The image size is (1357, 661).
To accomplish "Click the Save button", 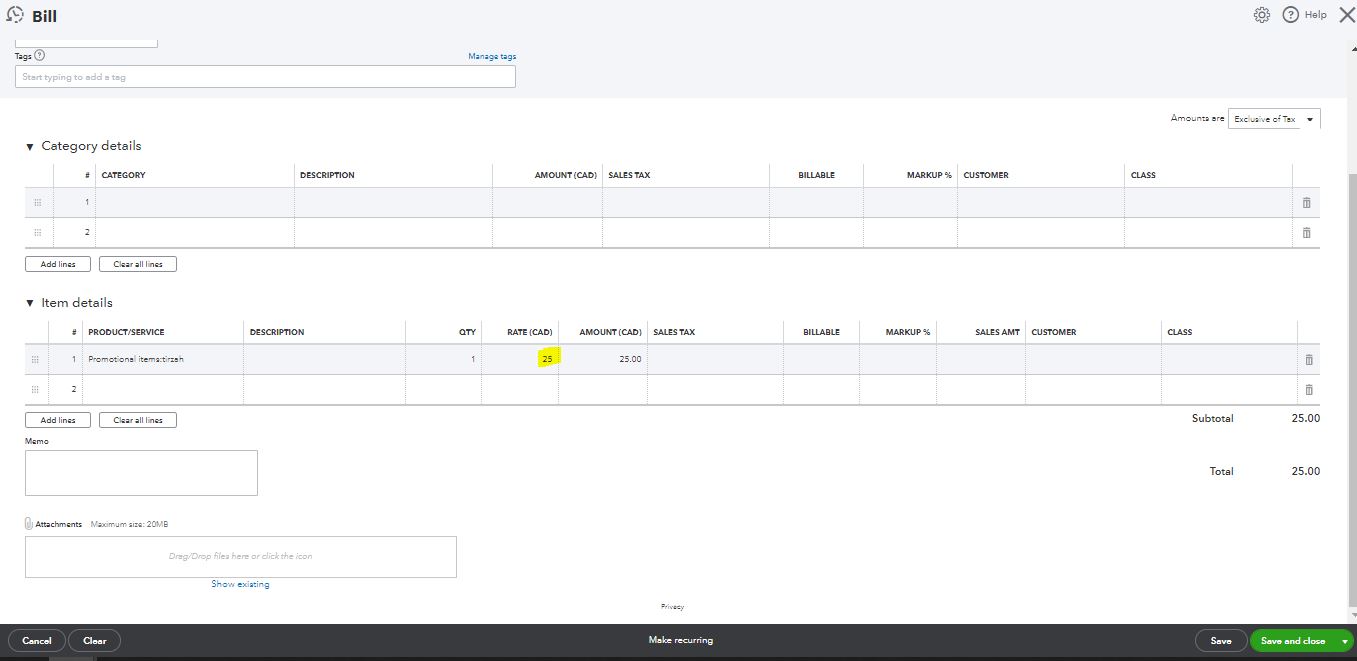I will (1221, 641).
